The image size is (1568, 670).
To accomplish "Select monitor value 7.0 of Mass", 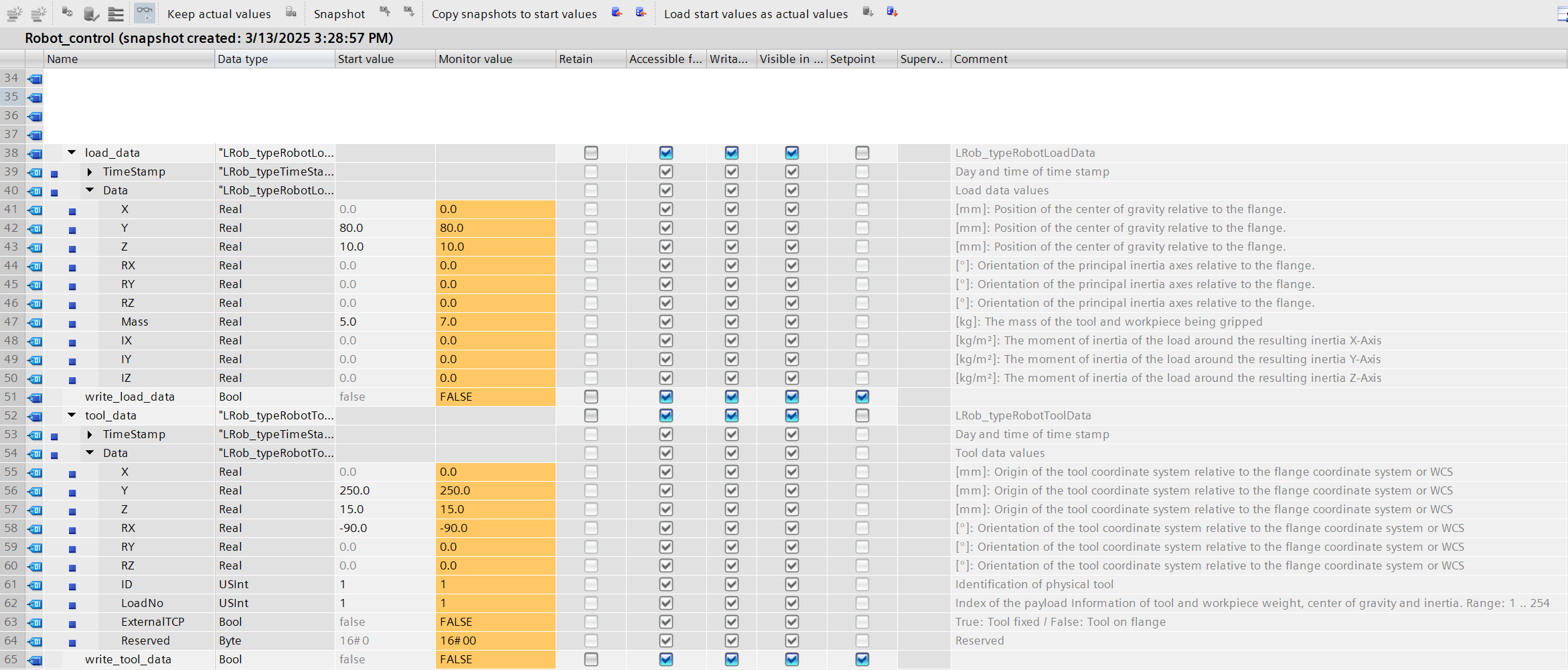I will tap(495, 322).
